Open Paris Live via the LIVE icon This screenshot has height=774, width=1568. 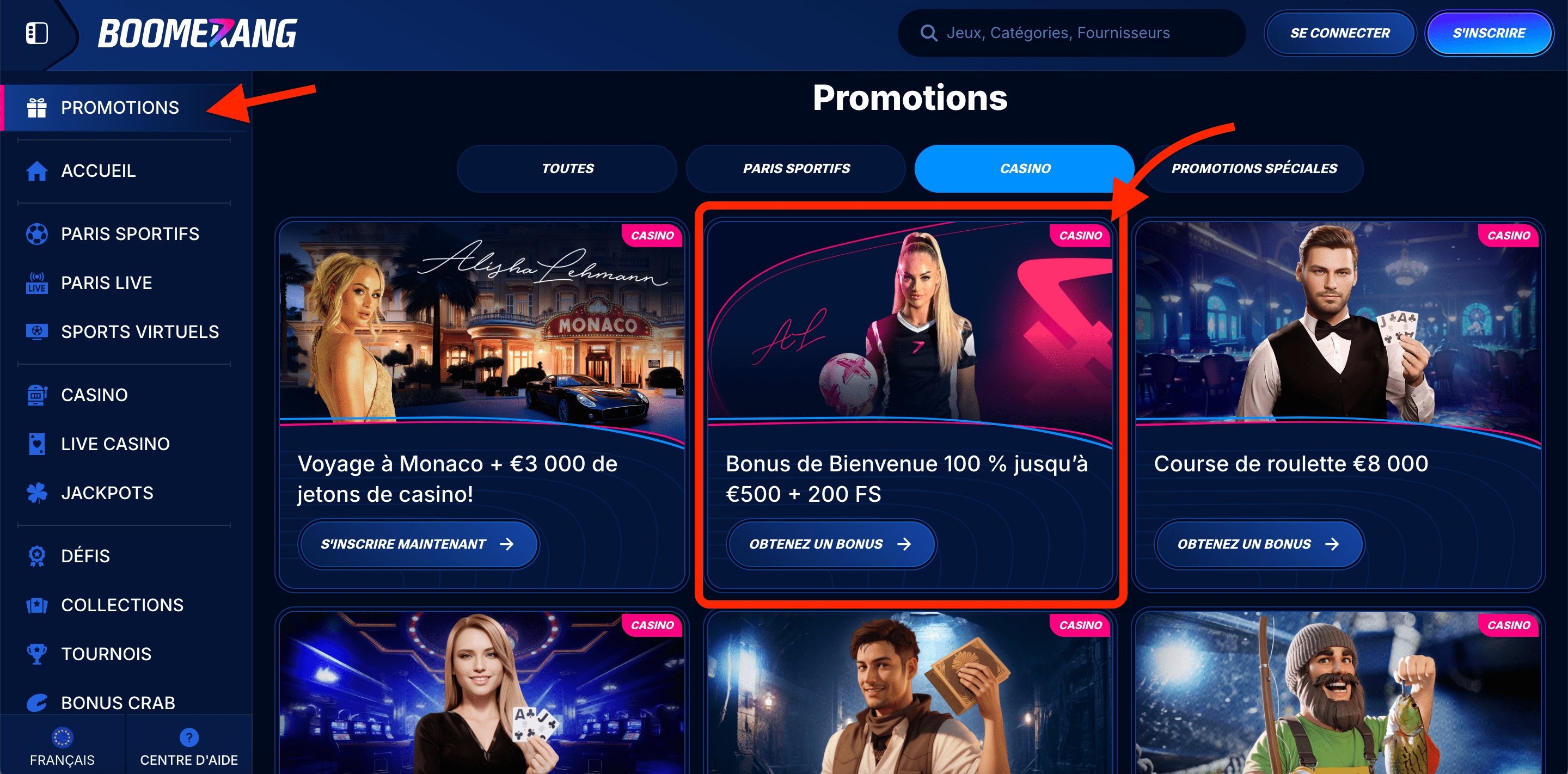coord(36,283)
